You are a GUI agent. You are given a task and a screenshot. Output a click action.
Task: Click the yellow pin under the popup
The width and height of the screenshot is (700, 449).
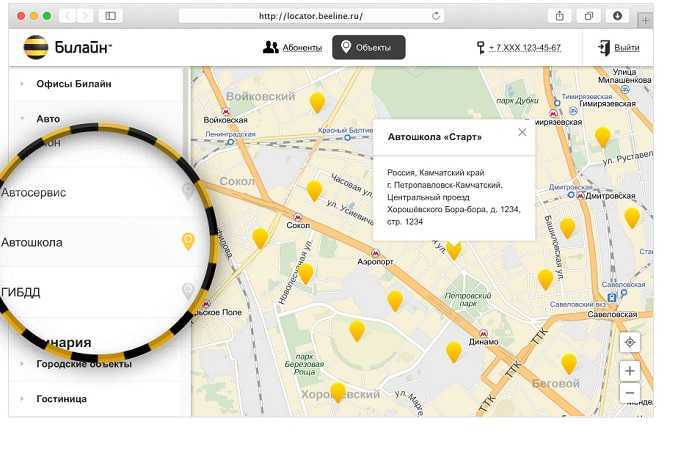point(454,250)
